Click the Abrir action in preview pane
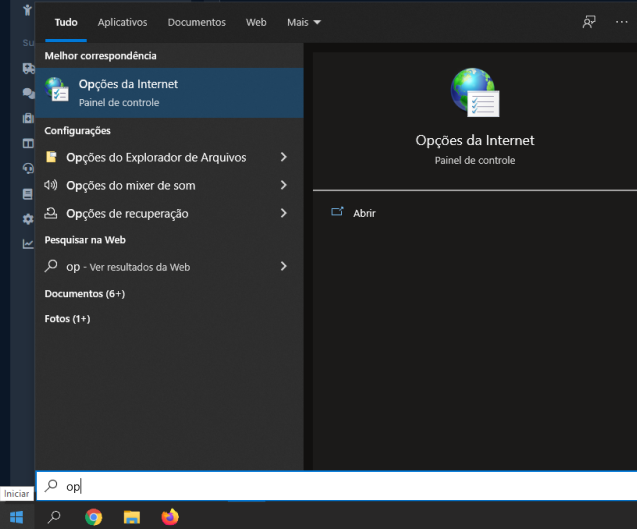Viewport: 637px width, 529px height. click(364, 213)
